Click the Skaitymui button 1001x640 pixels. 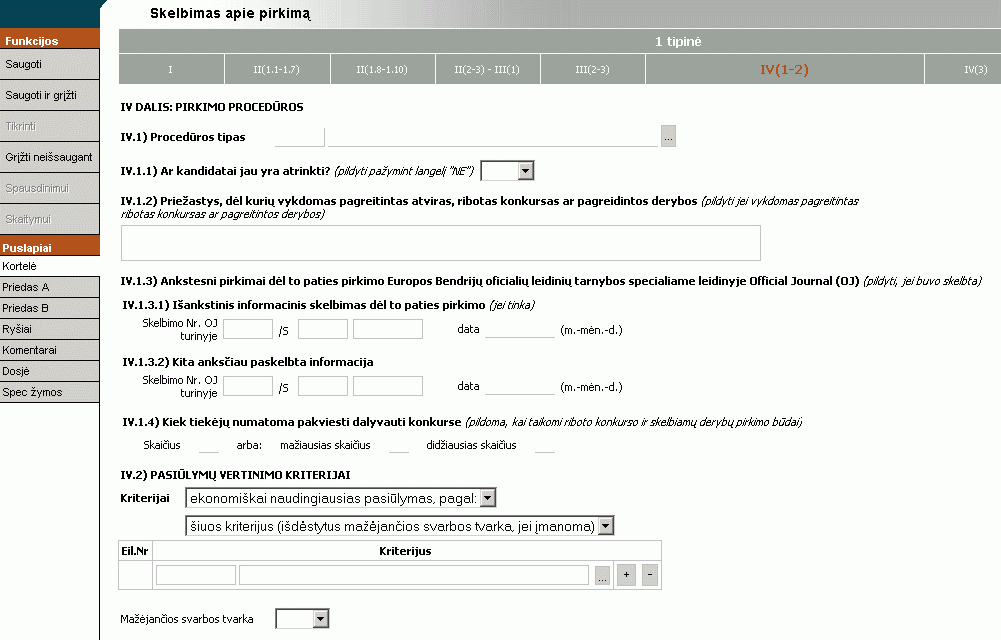(x=50, y=220)
